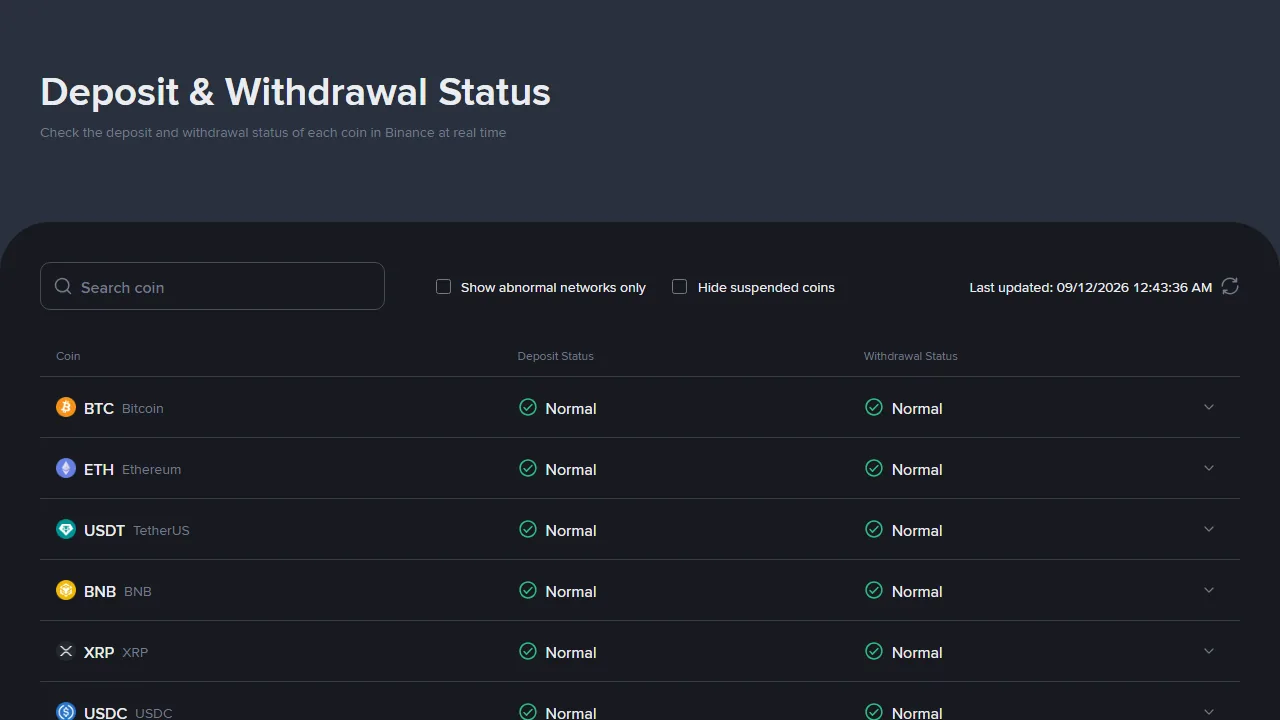Click the USDC coin logo
Image resolution: width=1280 pixels, height=720 pixels.
point(66,712)
